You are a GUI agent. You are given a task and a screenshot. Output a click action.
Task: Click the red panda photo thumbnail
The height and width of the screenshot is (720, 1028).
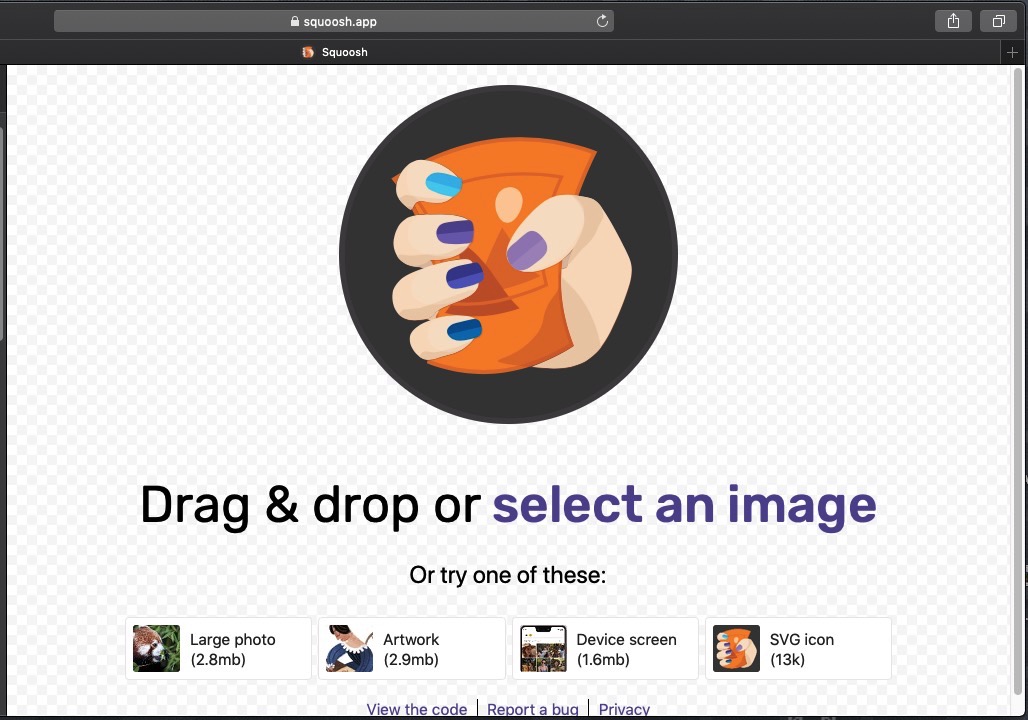tap(156, 649)
